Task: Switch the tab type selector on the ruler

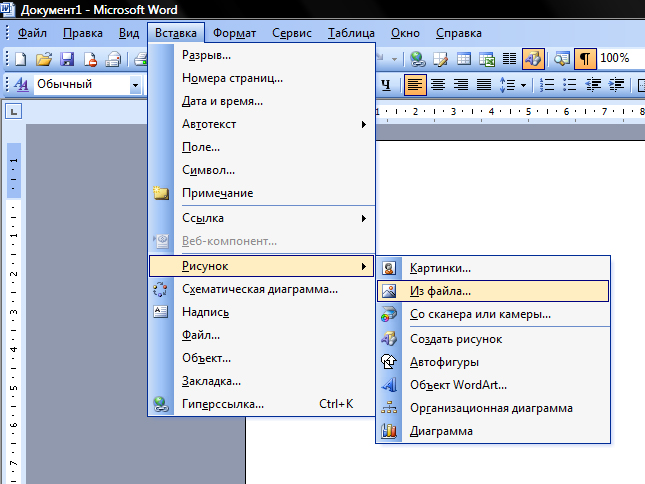Action: (x=14, y=111)
